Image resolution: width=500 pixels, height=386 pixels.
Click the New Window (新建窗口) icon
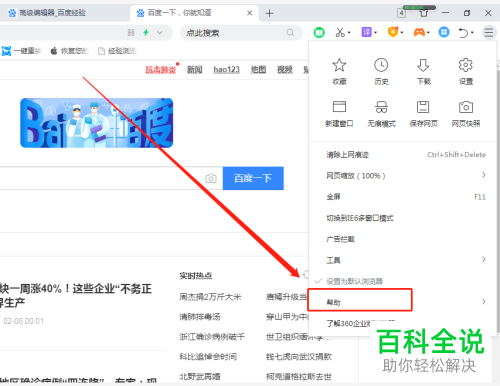[x=339, y=107]
